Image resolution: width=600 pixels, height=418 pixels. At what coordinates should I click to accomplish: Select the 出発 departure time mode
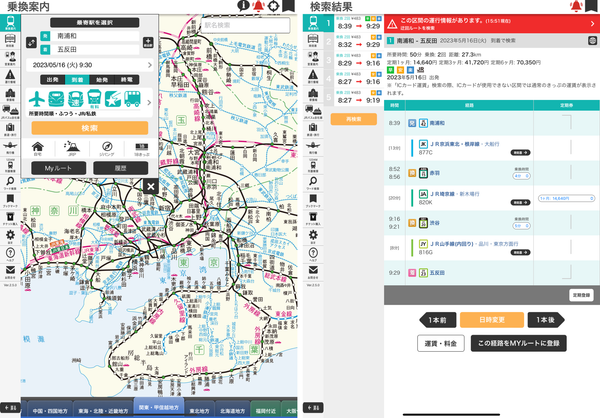coord(53,80)
